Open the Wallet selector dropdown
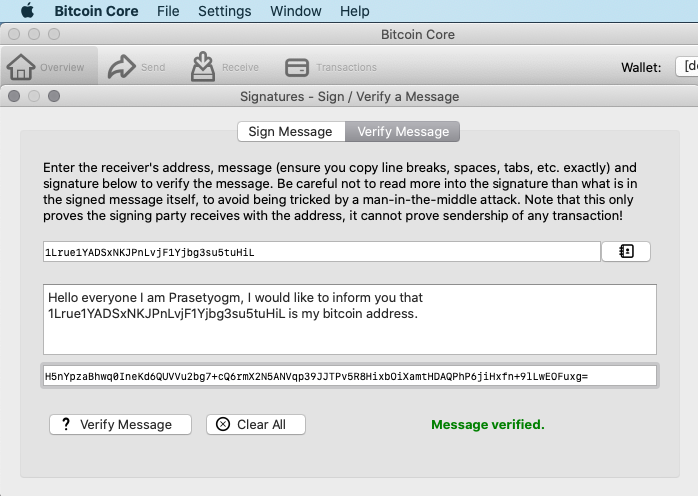 pyautogui.click(x=686, y=67)
